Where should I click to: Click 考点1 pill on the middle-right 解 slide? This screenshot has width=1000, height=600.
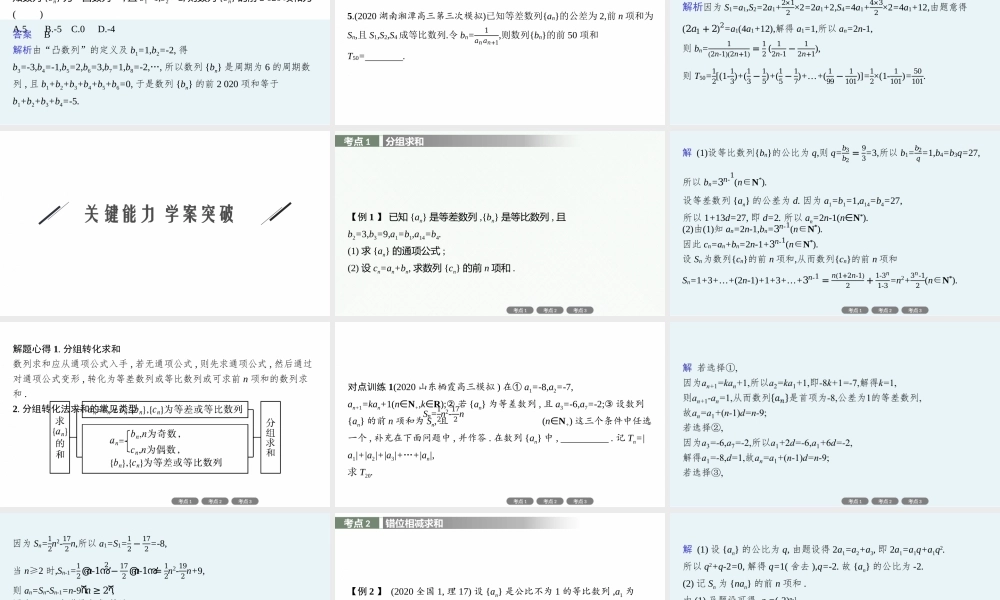(x=855, y=499)
